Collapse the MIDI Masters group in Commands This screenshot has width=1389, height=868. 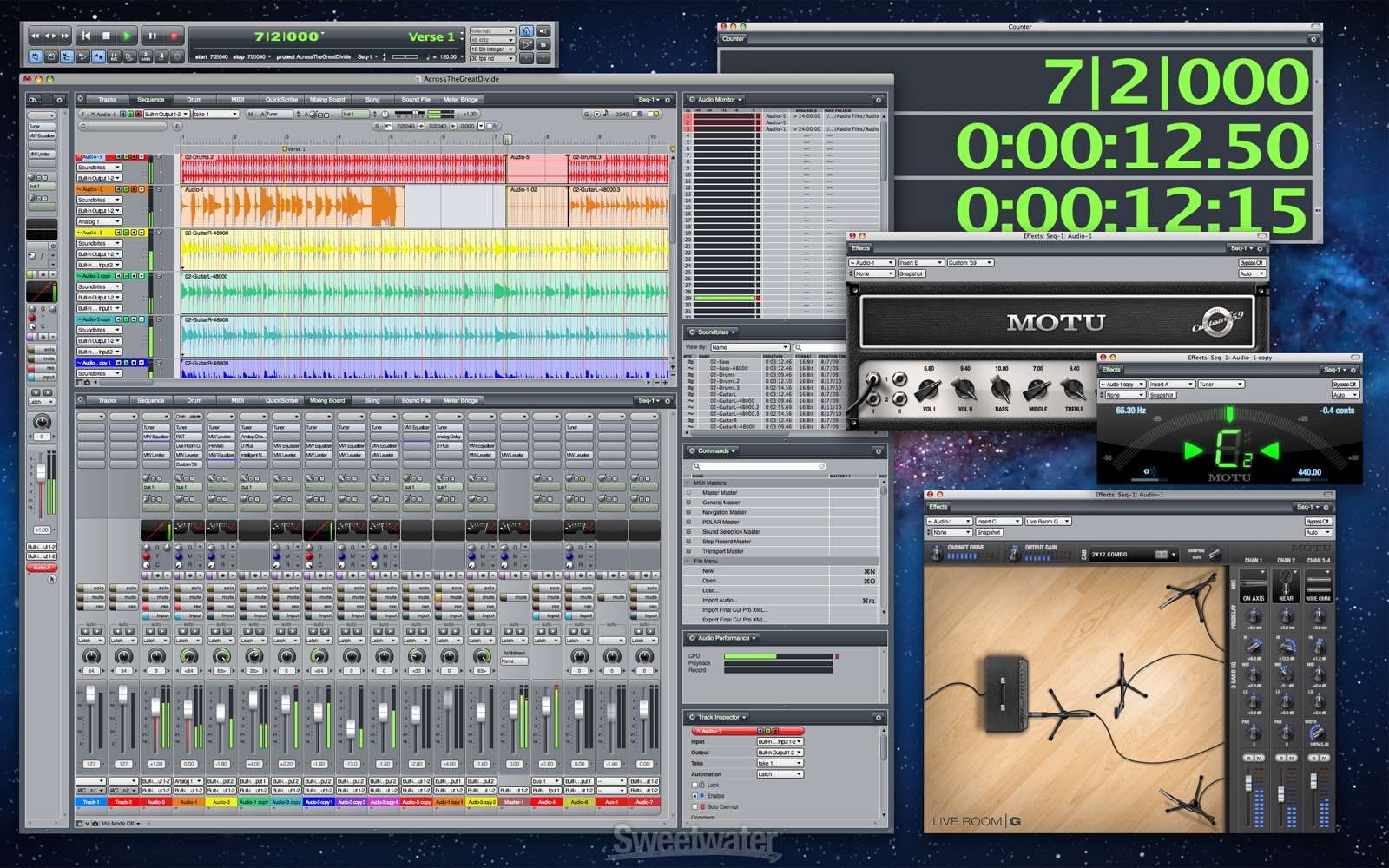688,483
